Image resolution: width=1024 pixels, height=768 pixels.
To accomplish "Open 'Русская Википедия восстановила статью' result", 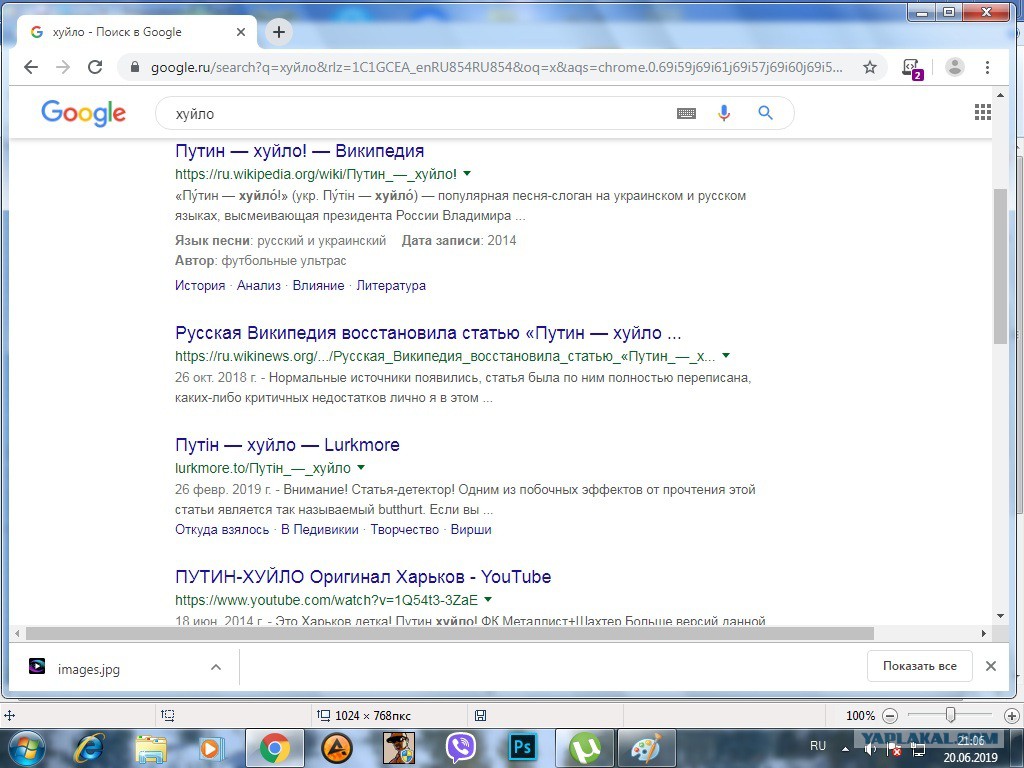I will 428,333.
